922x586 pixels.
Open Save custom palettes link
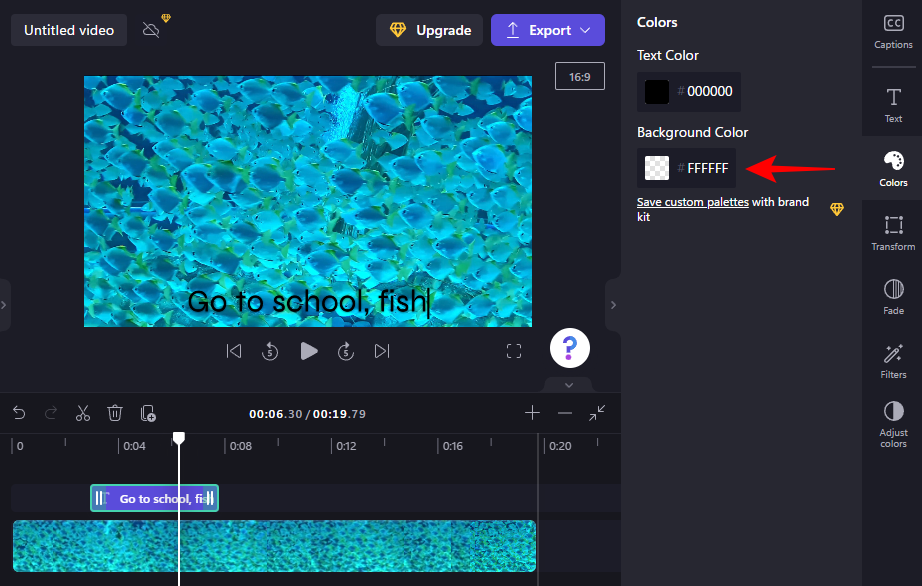click(692, 202)
